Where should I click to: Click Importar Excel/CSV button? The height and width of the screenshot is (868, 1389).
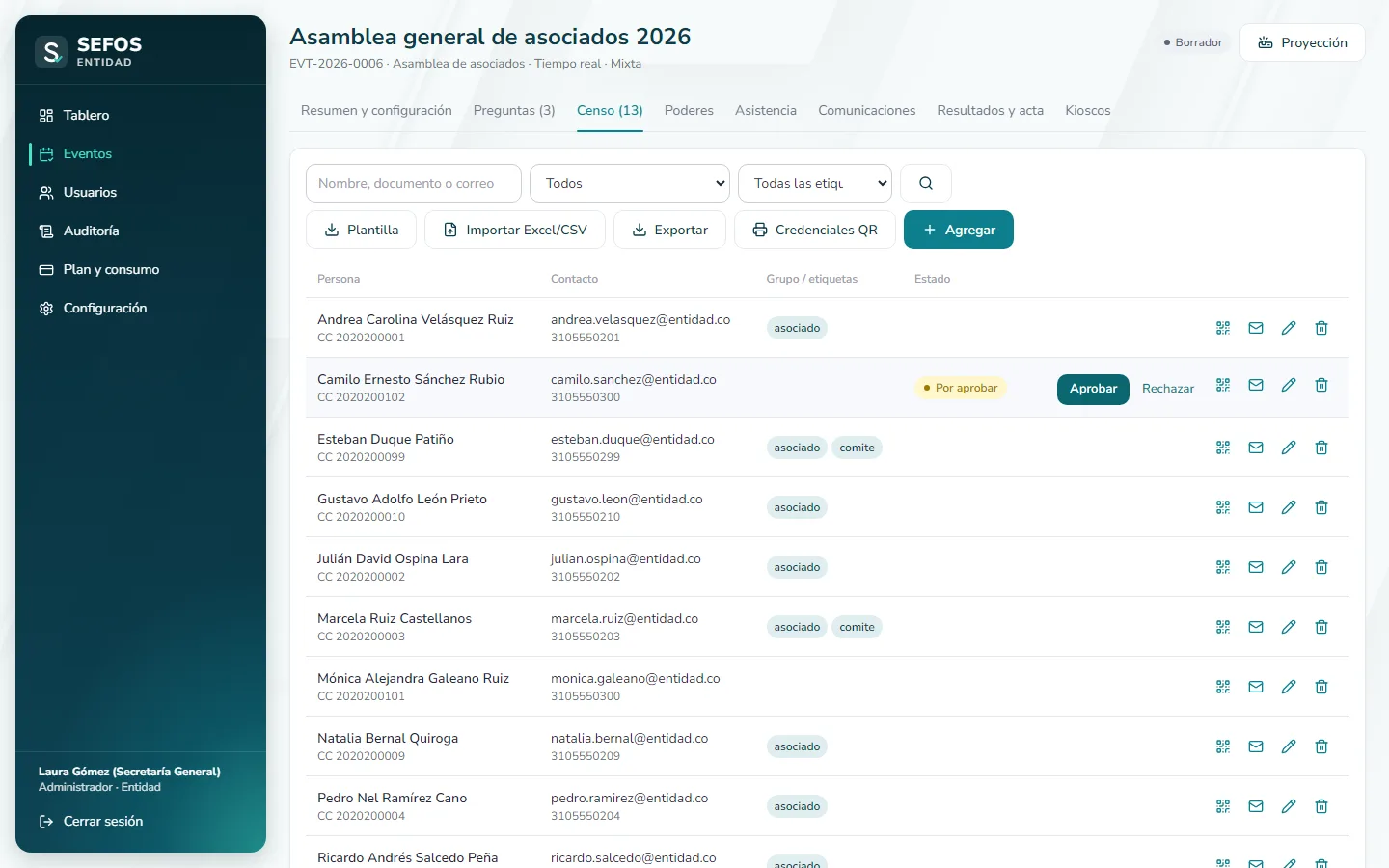[515, 230]
